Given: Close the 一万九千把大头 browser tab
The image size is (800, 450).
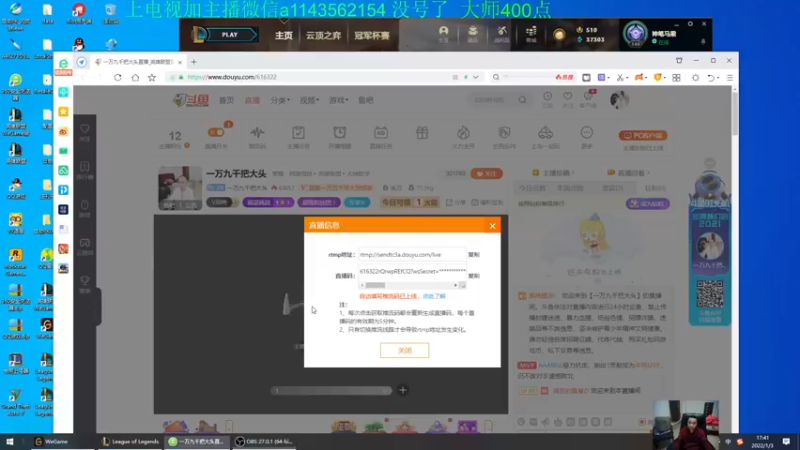Looking at the screenshot, I should (x=180, y=62).
